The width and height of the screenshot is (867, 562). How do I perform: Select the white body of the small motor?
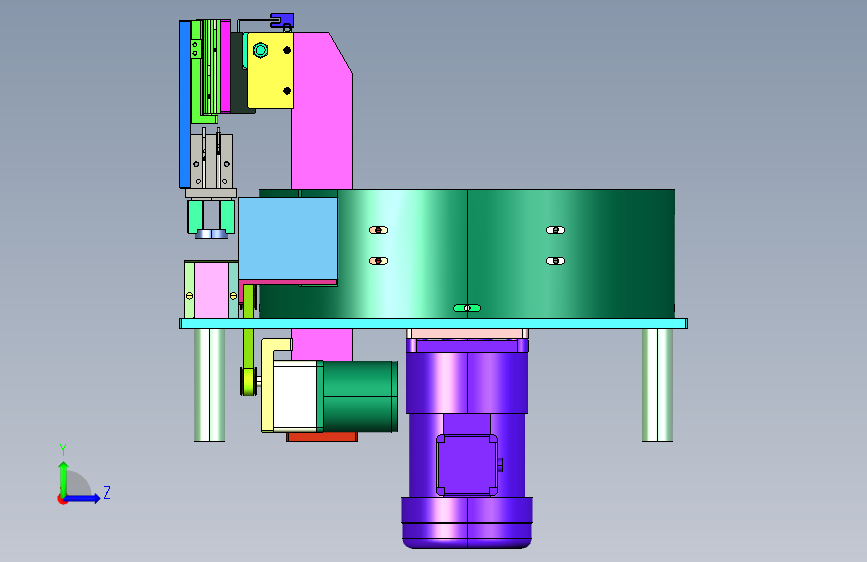pyautogui.click(x=295, y=397)
